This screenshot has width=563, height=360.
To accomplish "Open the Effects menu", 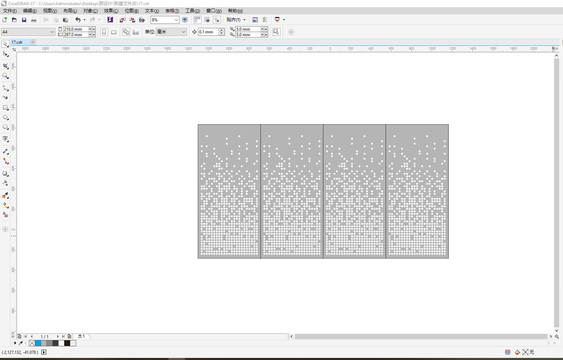I will click(x=111, y=11).
